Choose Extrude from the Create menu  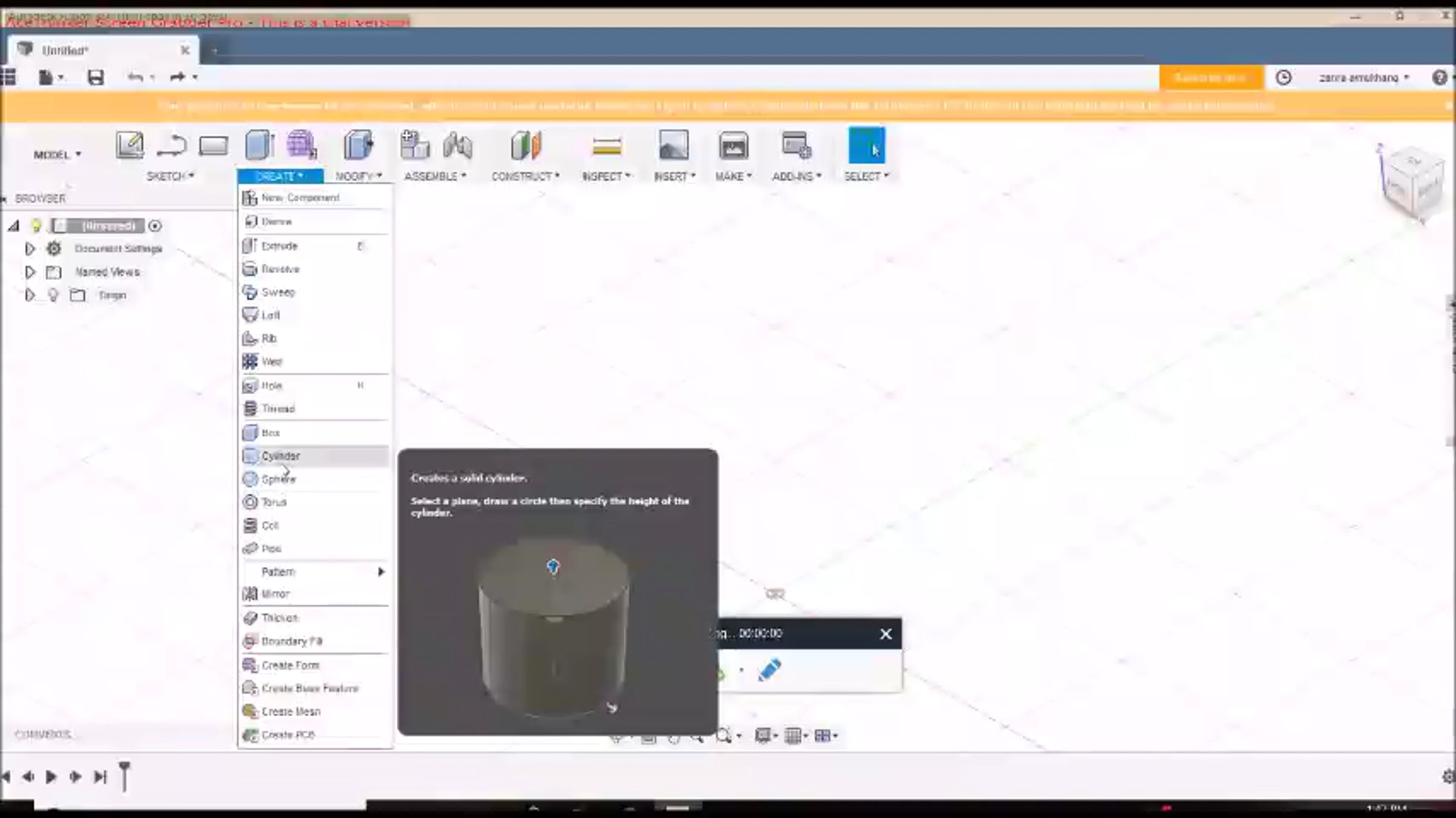click(x=315, y=246)
